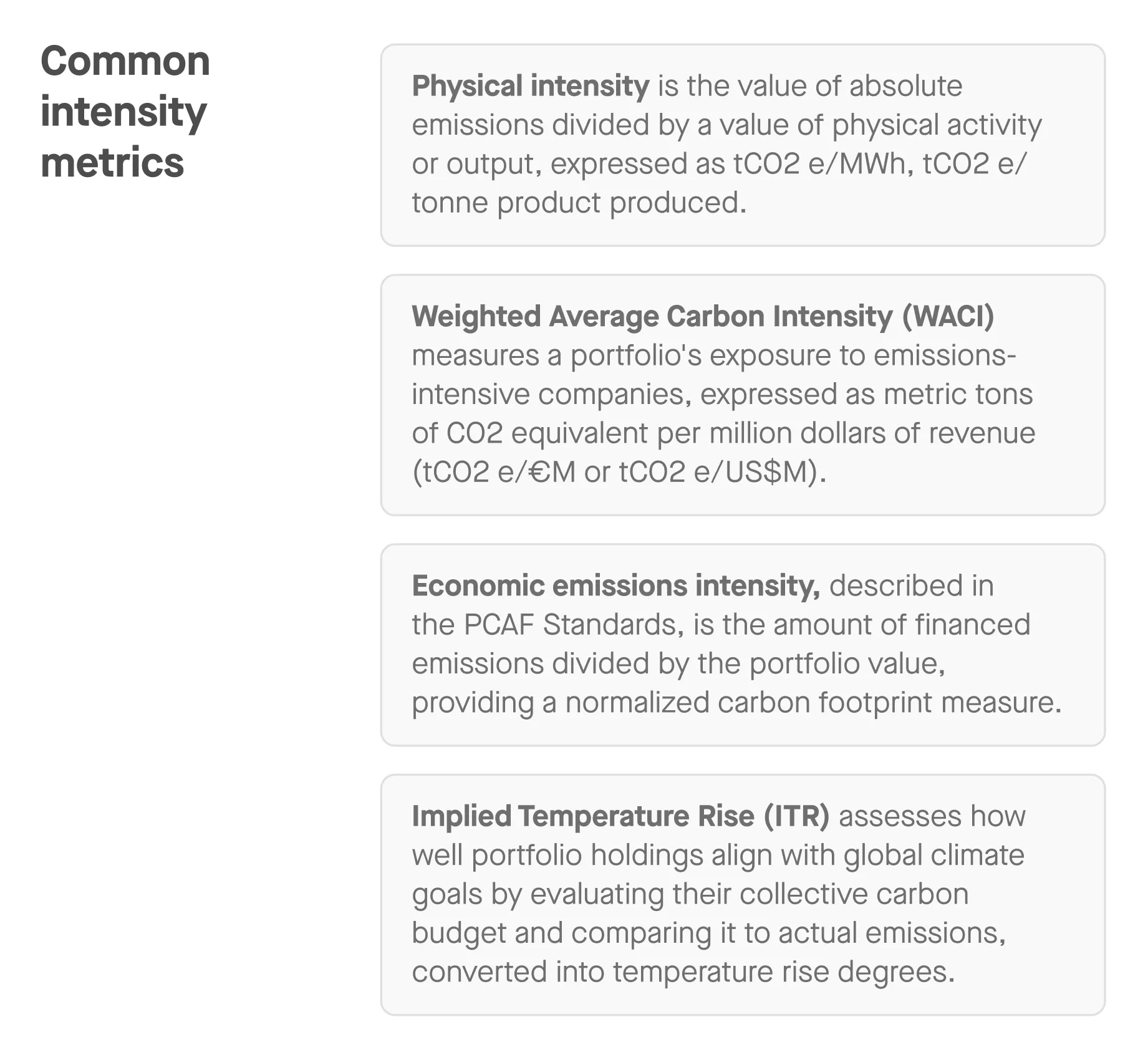Click the "tonne product produced." text
Screen dimensions: 1148x1060
[x=579, y=203]
